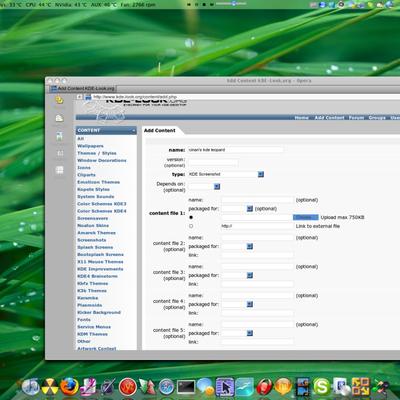Click the name input field
Viewport: 400px width, 400px height.
tap(236, 150)
